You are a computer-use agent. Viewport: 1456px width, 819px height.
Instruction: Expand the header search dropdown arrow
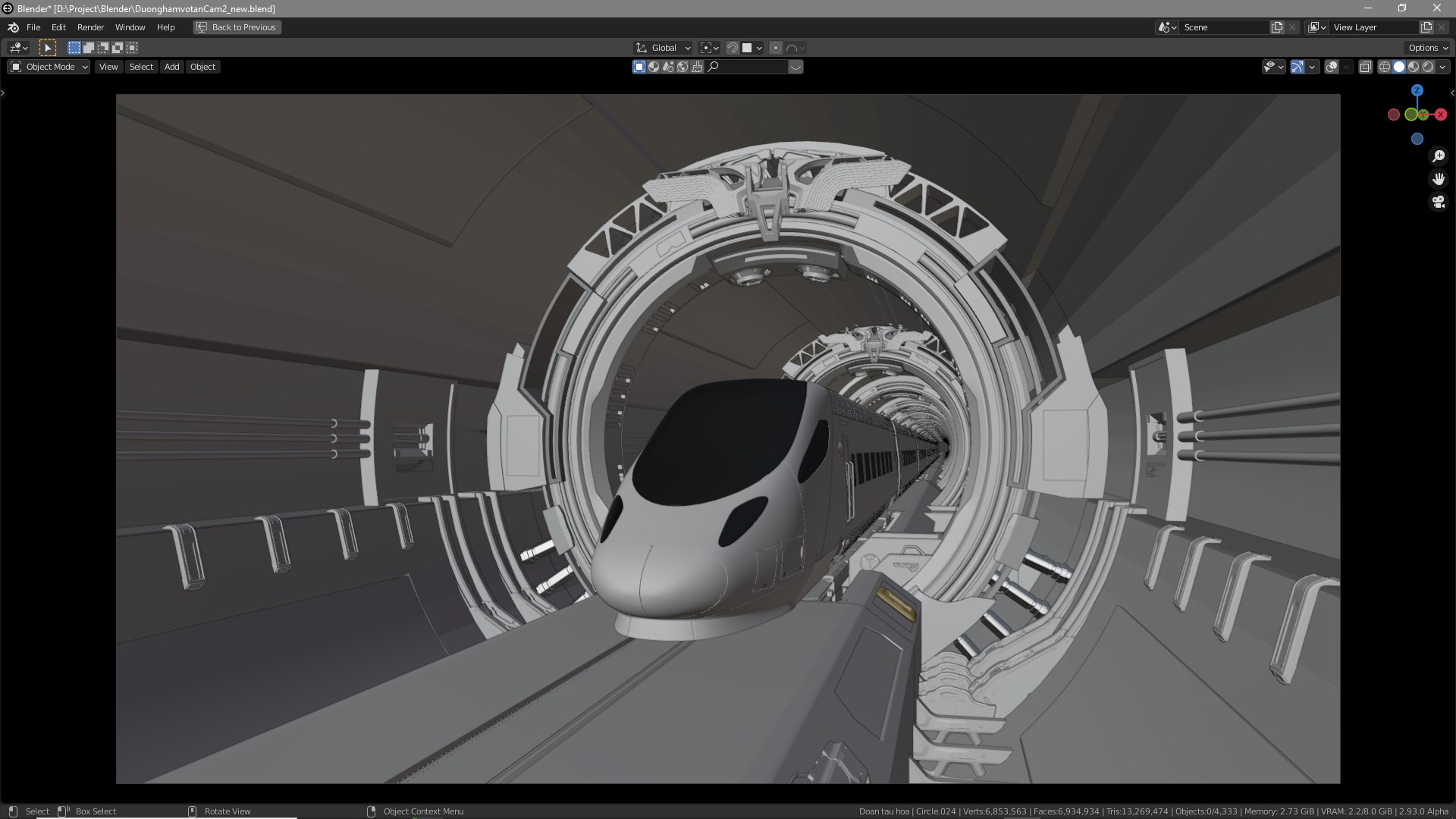pos(795,67)
